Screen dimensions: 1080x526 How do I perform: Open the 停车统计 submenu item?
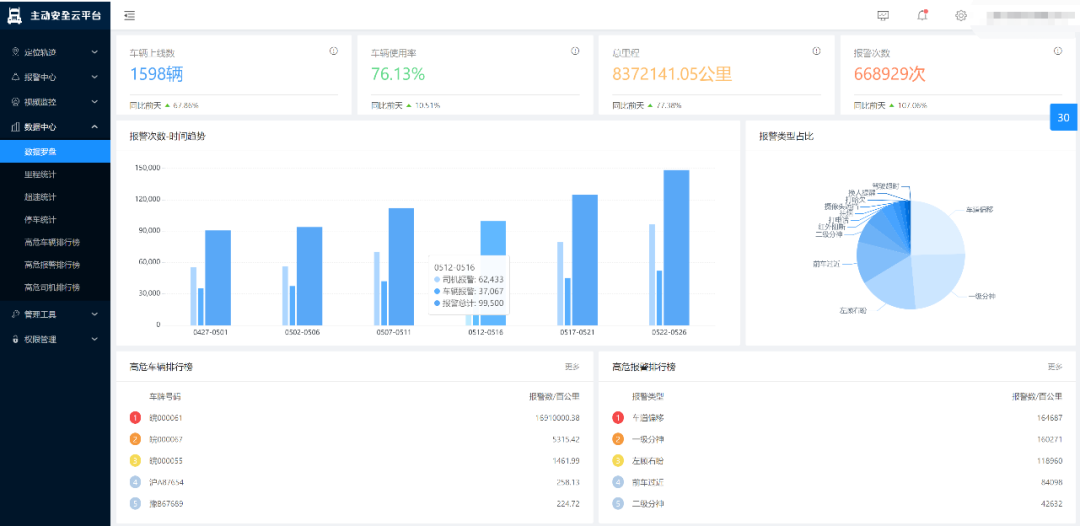(x=55, y=220)
